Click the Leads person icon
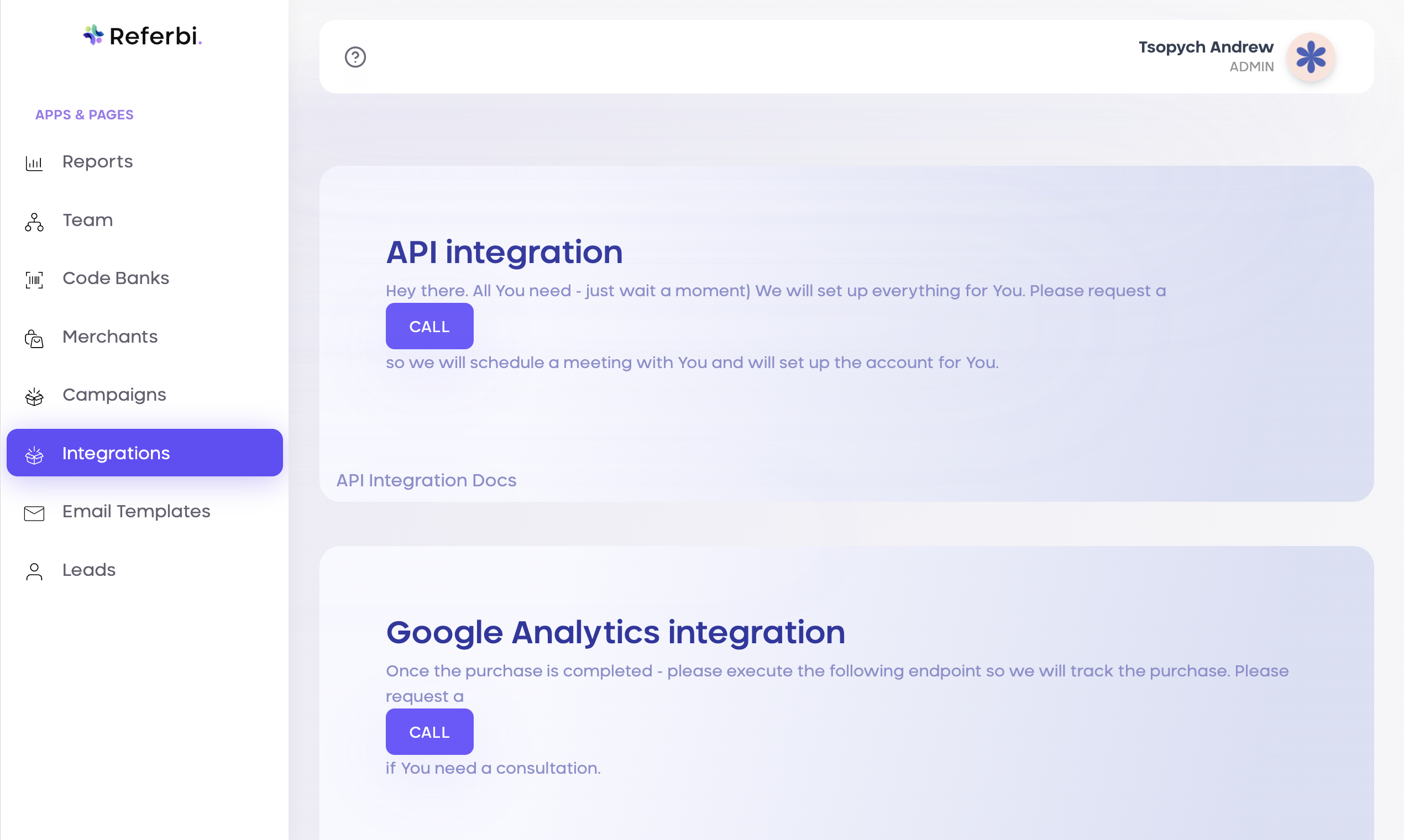 [34, 571]
